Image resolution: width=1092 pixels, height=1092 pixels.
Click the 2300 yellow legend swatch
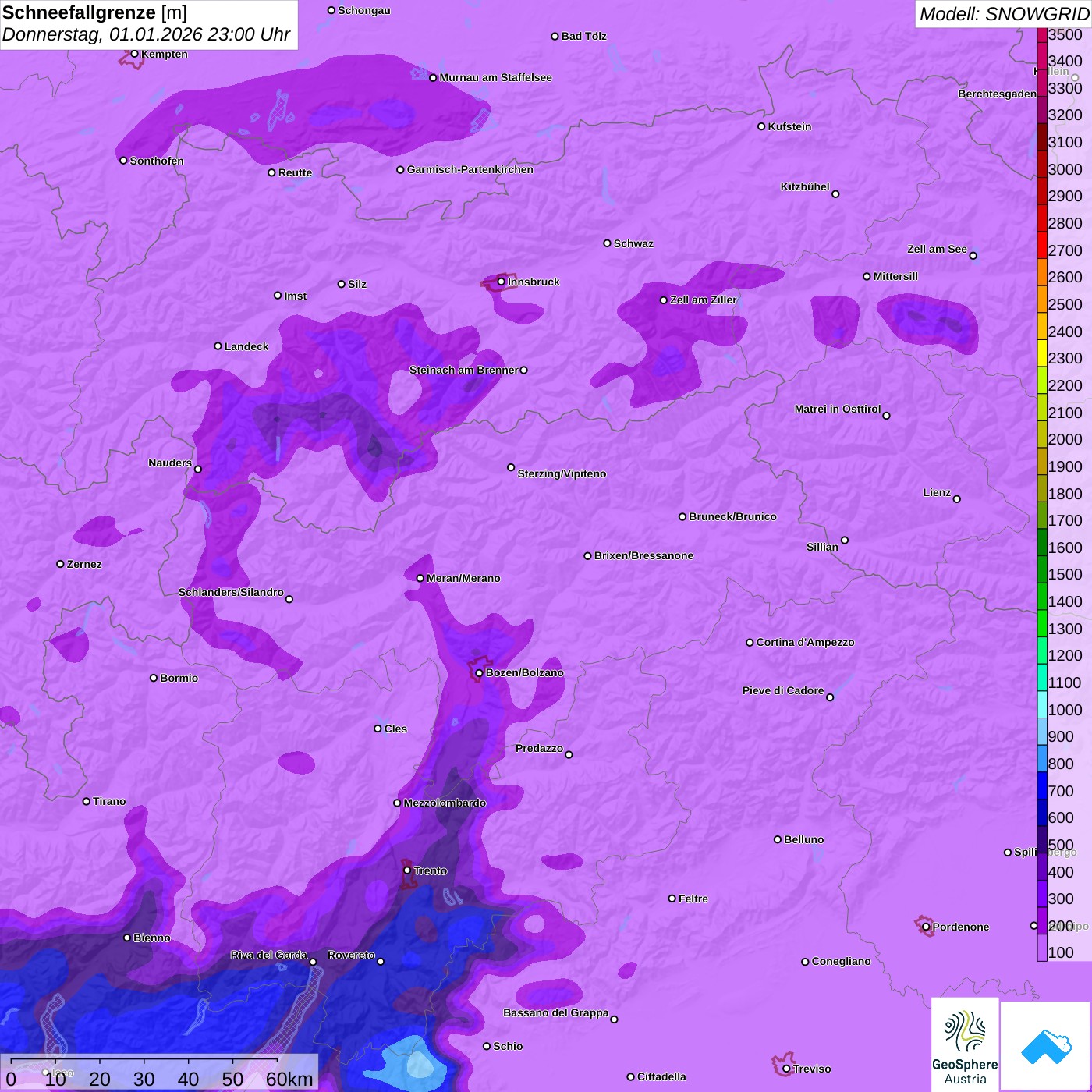tap(1042, 353)
